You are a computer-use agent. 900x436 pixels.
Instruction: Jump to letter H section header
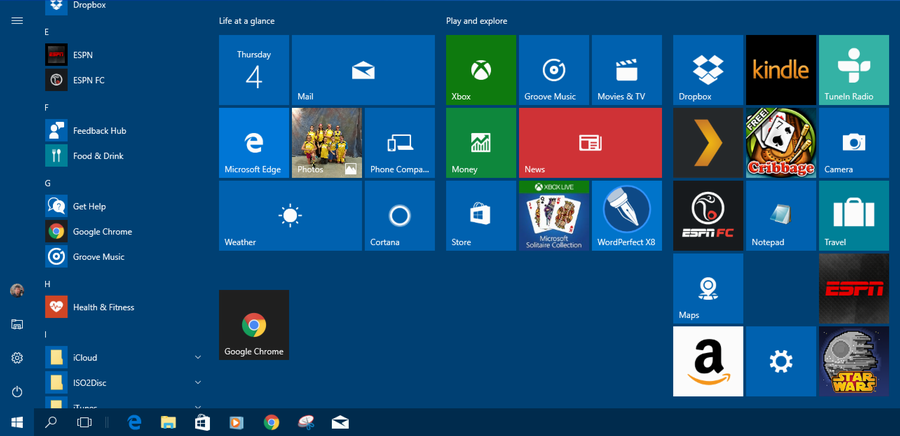click(x=47, y=284)
